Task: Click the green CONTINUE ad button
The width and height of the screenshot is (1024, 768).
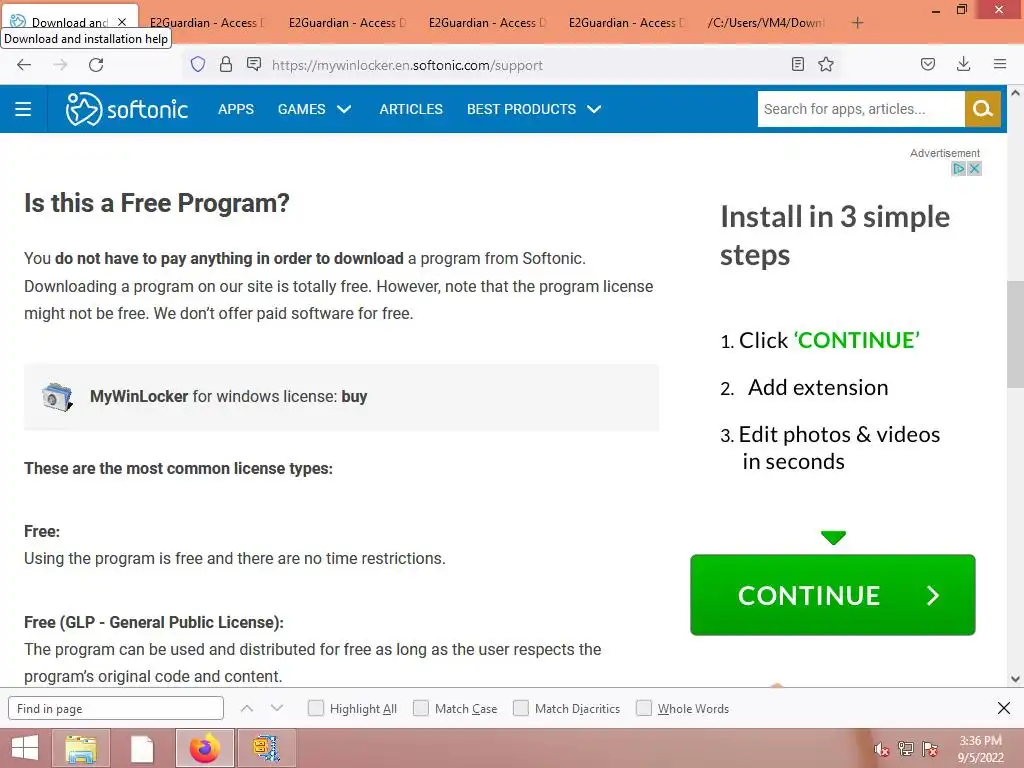Action: (x=833, y=595)
